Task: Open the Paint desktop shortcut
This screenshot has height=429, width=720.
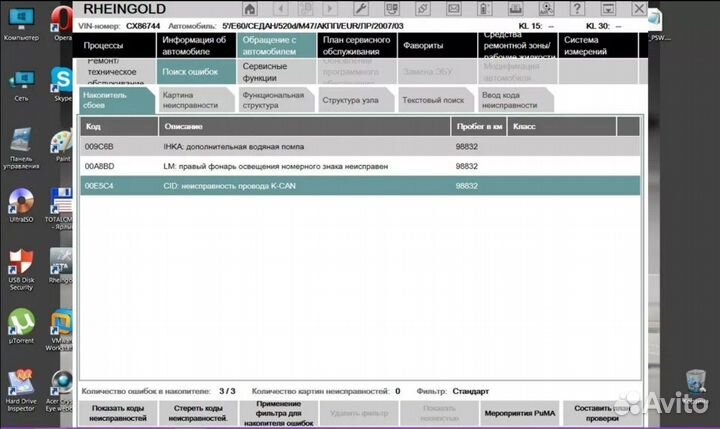Action: 62,146
